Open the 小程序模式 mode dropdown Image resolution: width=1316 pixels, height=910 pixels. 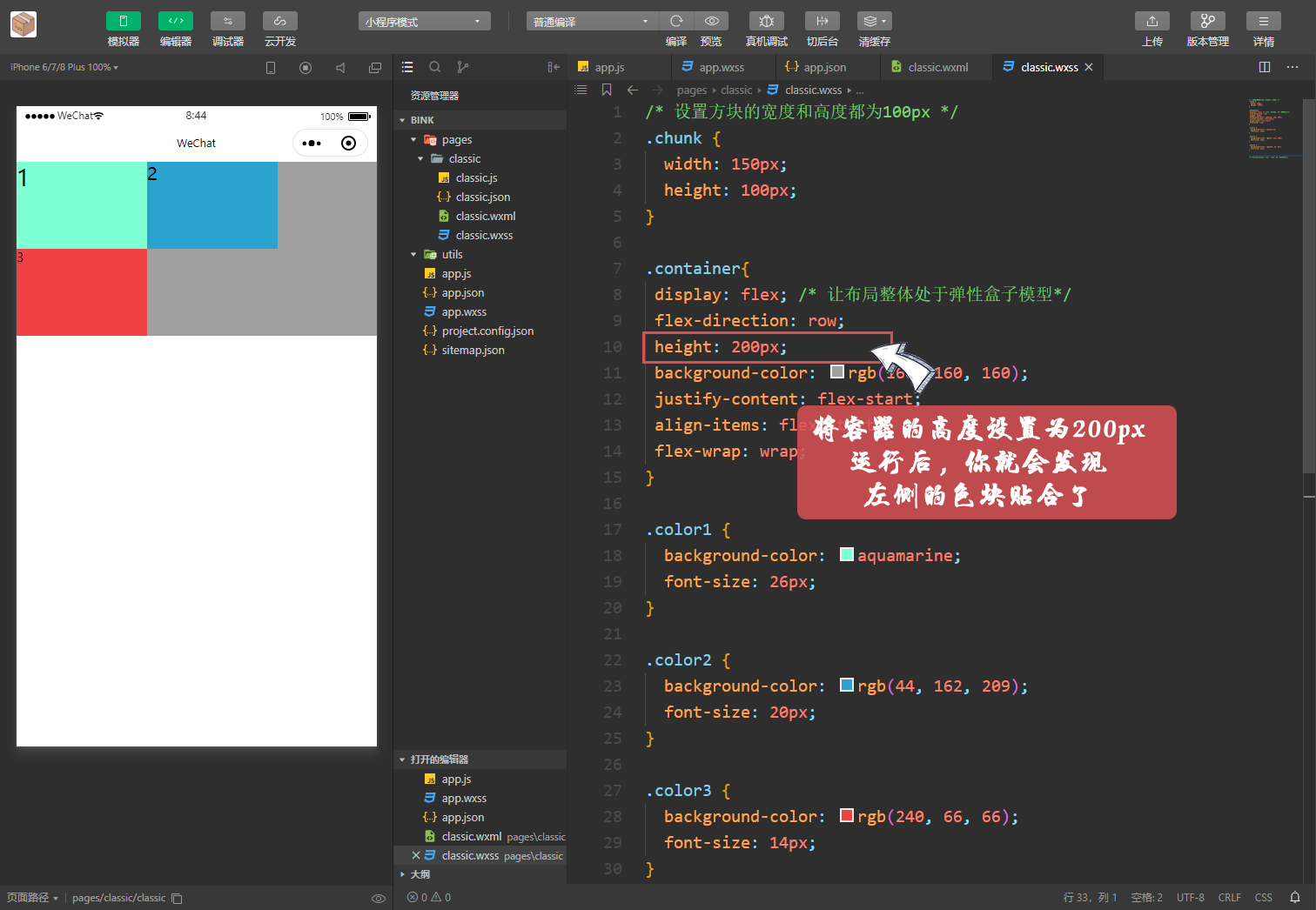[x=424, y=20]
